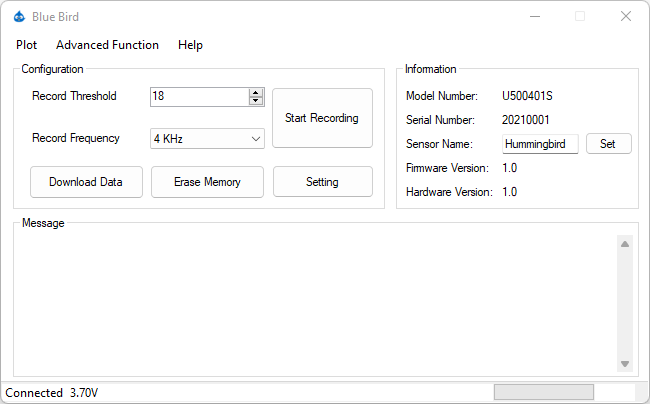Increase Record Threshold with up arrow

coord(256,92)
